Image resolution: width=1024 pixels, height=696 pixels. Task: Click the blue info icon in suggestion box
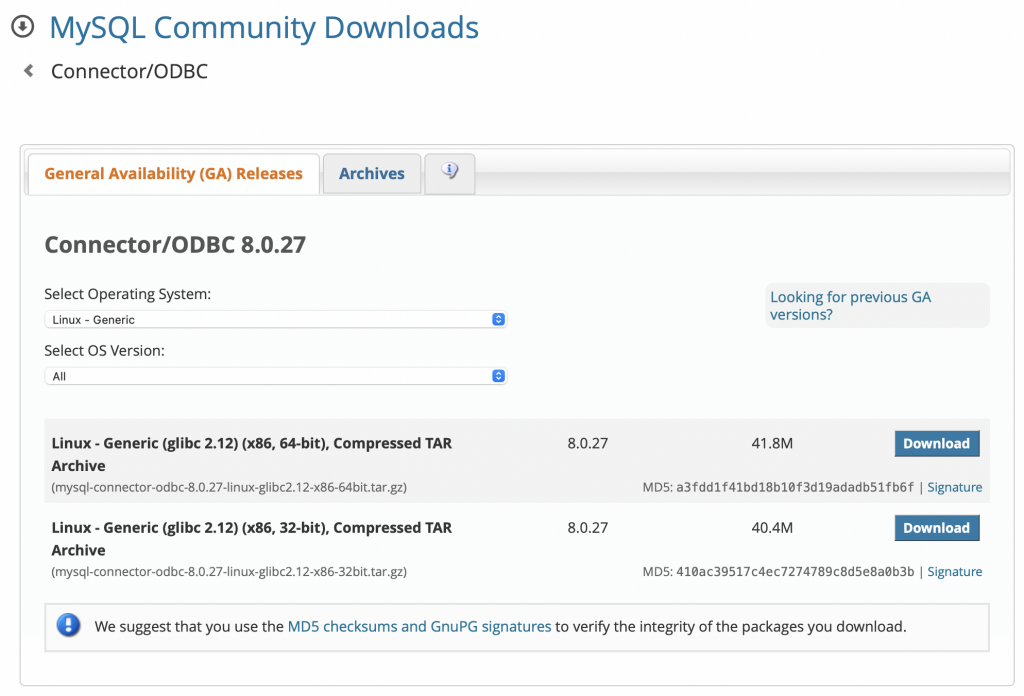tap(69, 625)
